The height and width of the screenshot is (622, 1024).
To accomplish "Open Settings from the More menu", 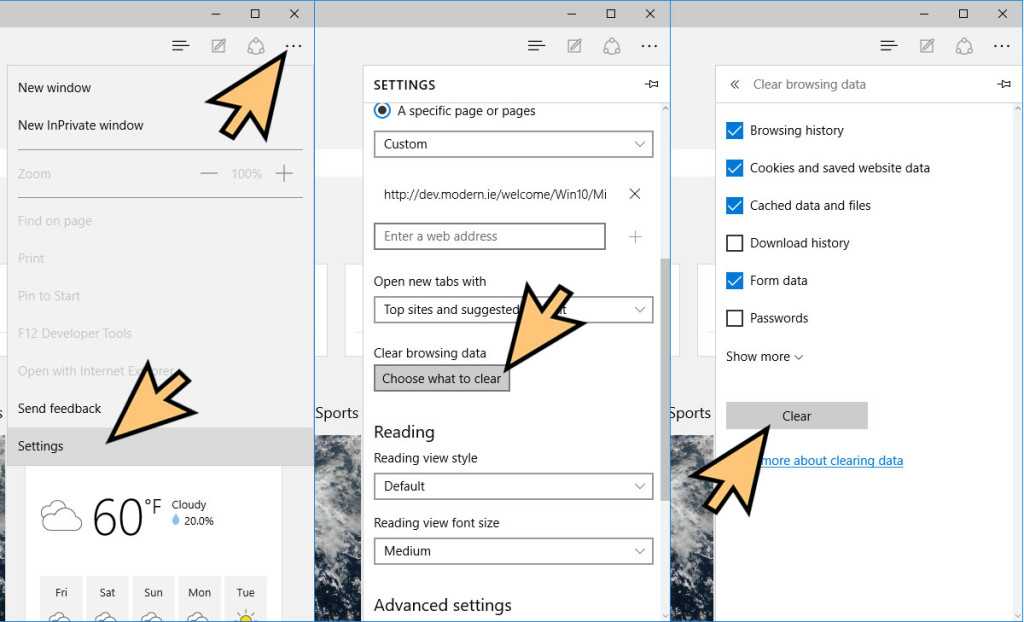I will click(41, 446).
